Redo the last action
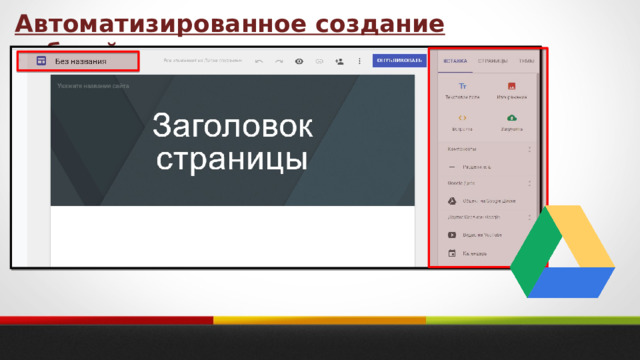 pyautogui.click(x=279, y=61)
